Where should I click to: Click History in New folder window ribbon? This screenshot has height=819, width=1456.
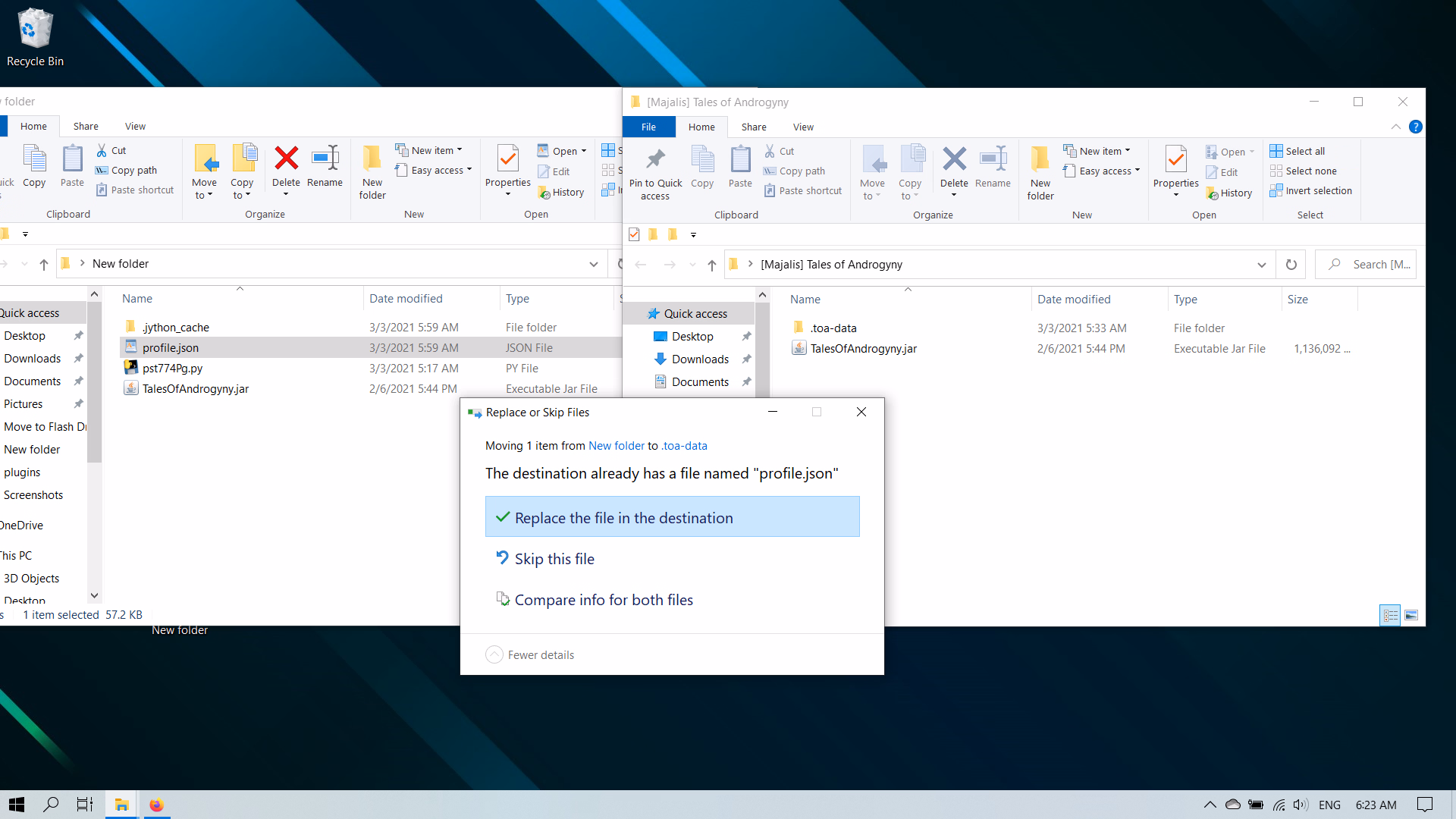[x=561, y=193]
